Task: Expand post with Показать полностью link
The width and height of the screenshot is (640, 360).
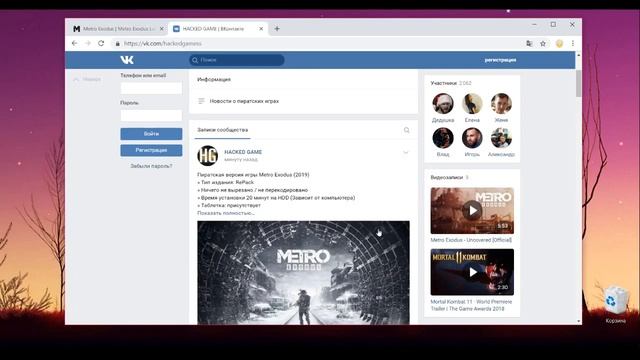Action: [x=226, y=213]
